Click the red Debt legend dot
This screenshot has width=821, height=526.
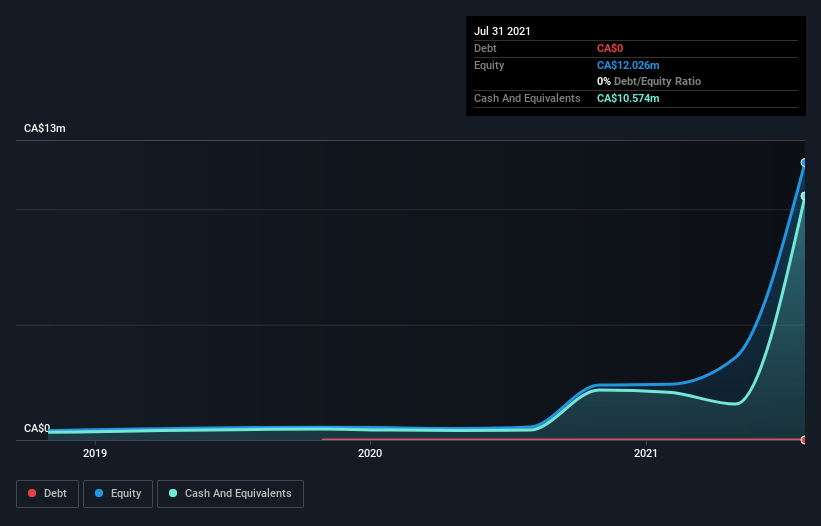[x=32, y=493]
